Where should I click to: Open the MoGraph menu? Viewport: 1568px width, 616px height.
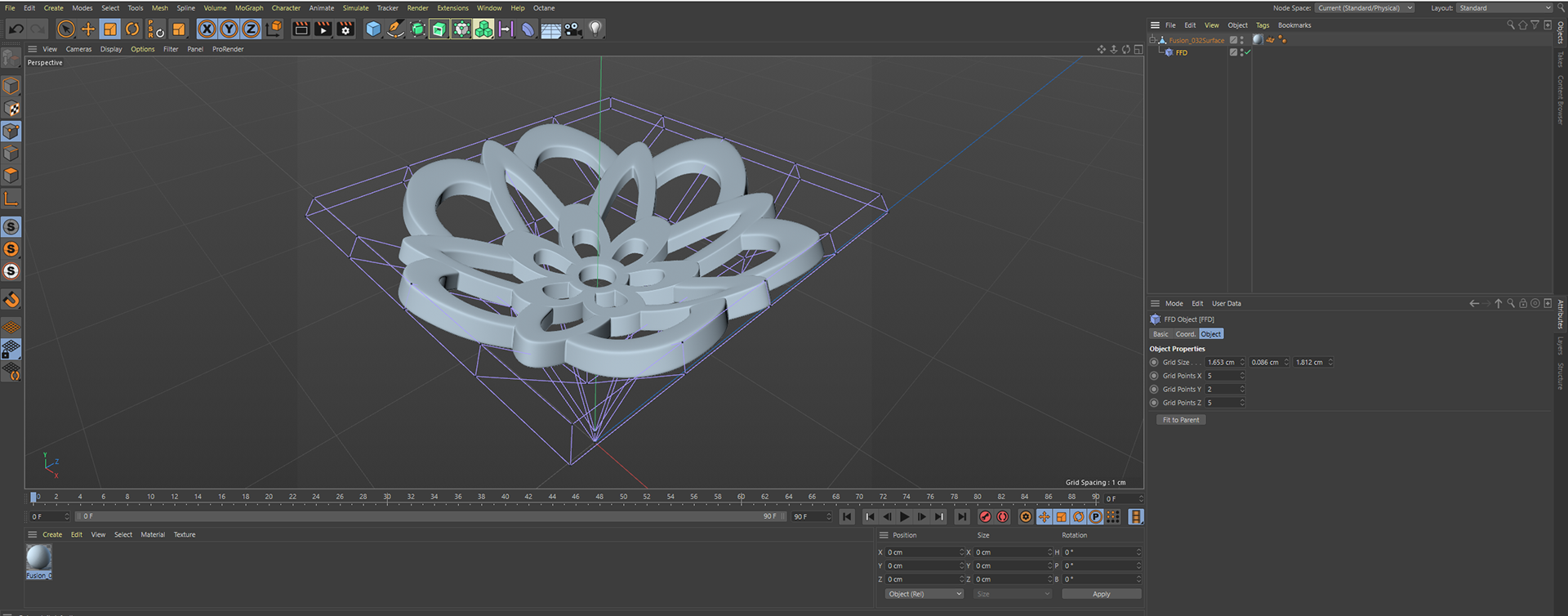pyautogui.click(x=249, y=8)
